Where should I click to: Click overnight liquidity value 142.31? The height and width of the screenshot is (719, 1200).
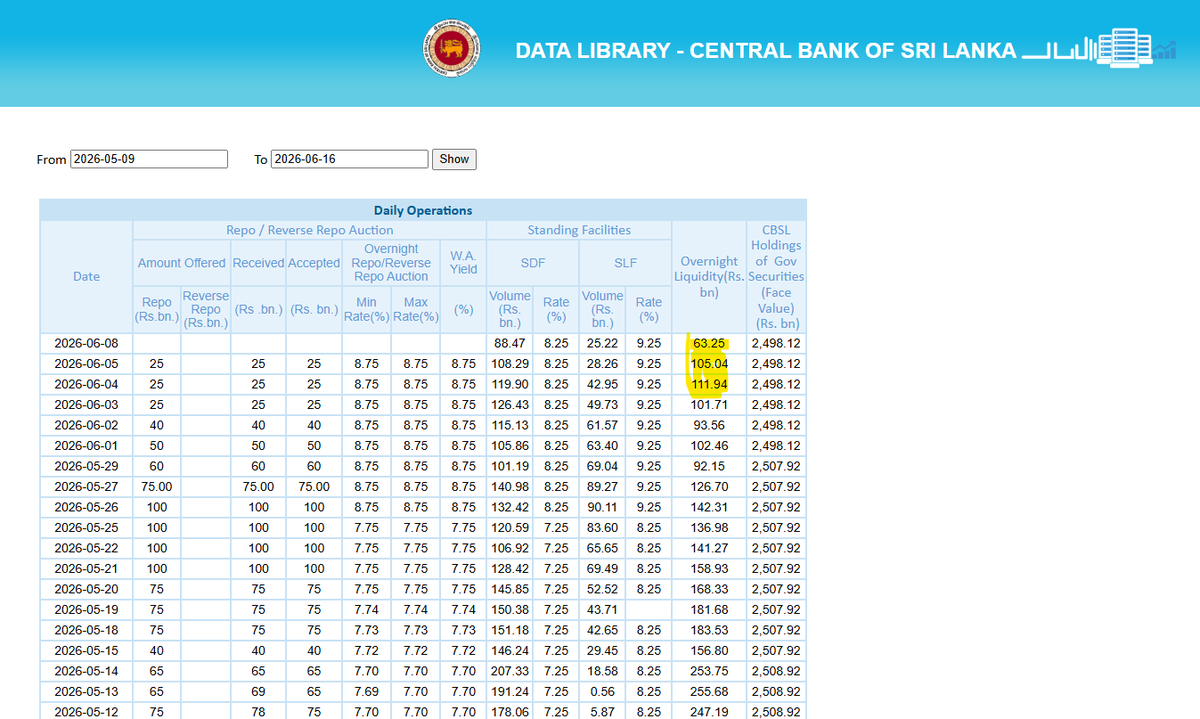tap(709, 508)
